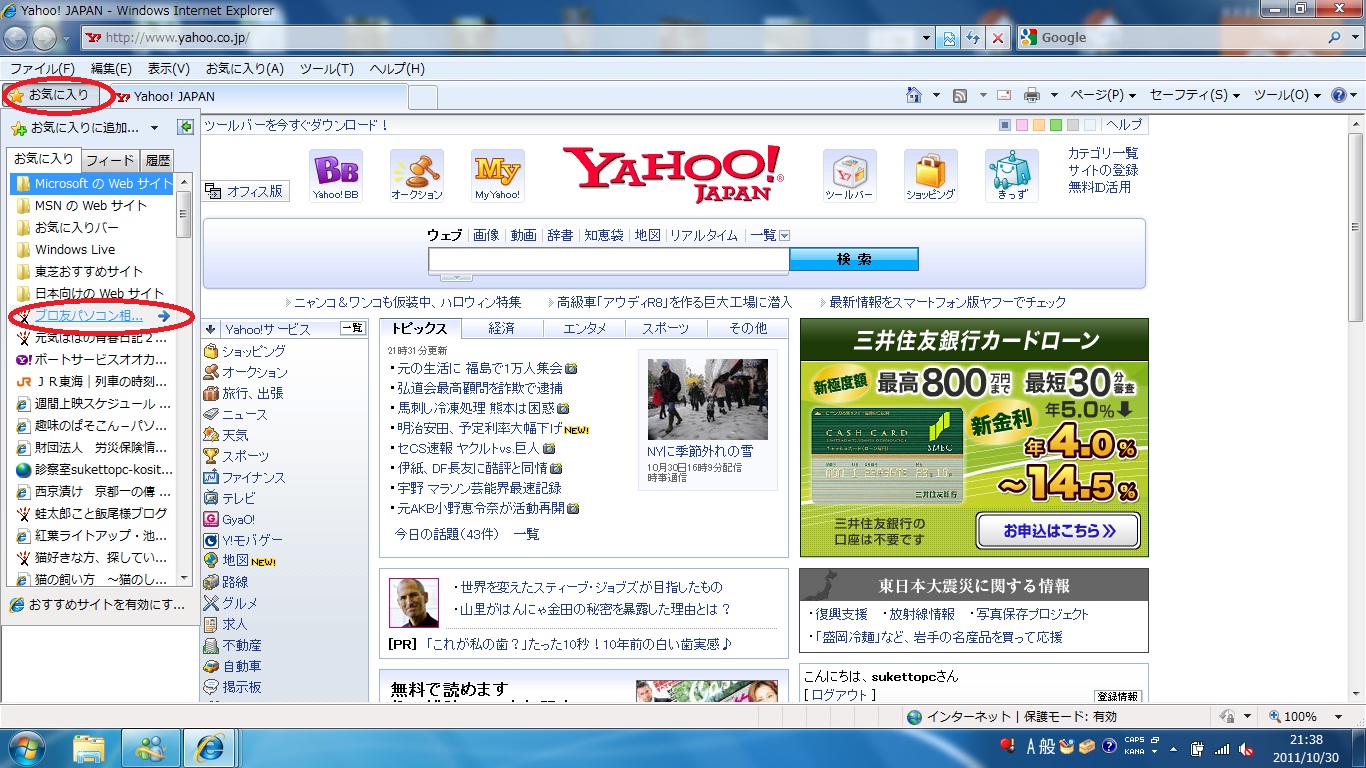Open Windows Live Messenger icon in taskbar

pyautogui.click(x=150, y=747)
